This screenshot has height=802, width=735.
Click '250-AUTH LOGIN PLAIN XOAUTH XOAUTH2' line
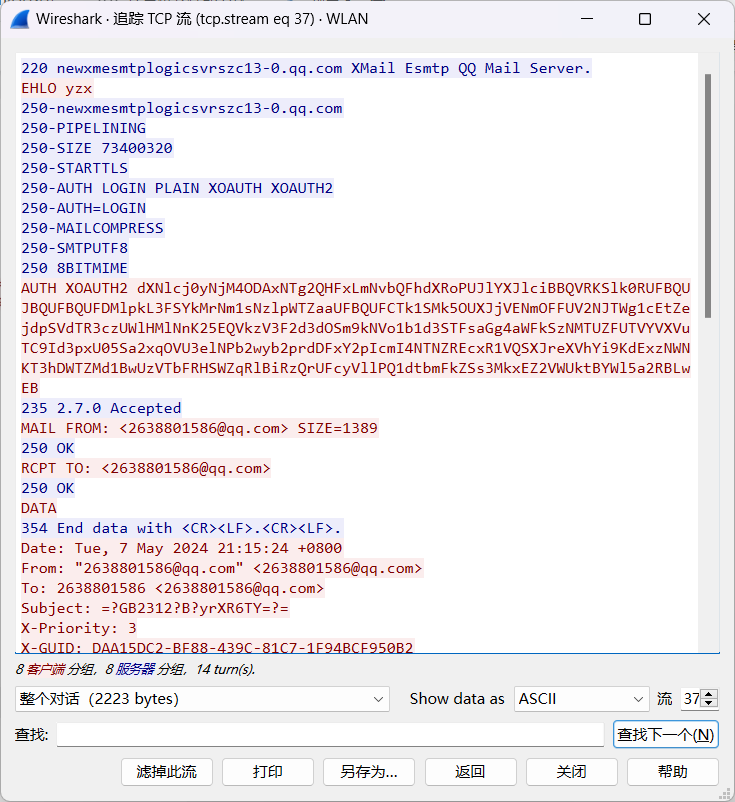177,188
